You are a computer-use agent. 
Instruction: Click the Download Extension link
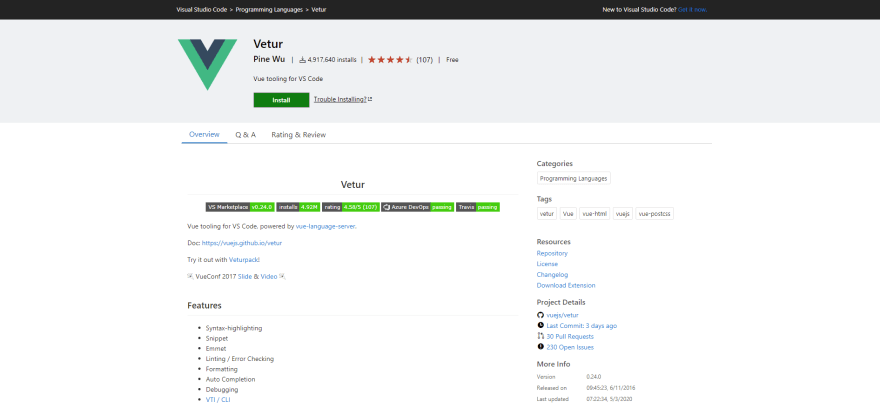tap(566, 286)
